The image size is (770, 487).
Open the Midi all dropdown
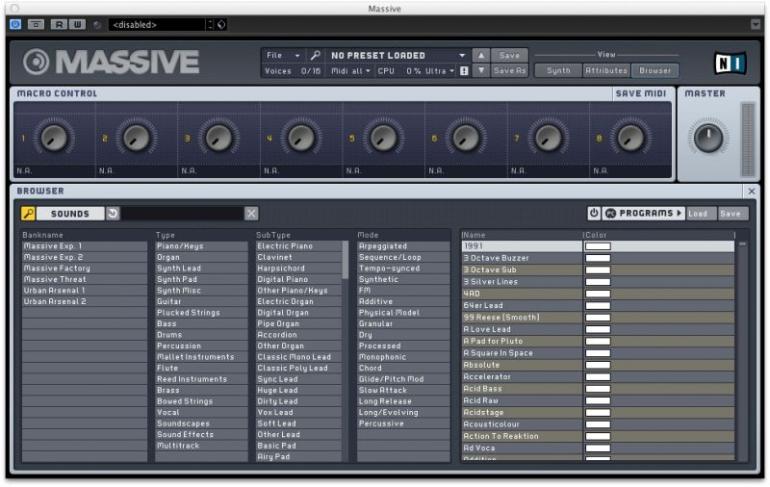[x=350, y=71]
